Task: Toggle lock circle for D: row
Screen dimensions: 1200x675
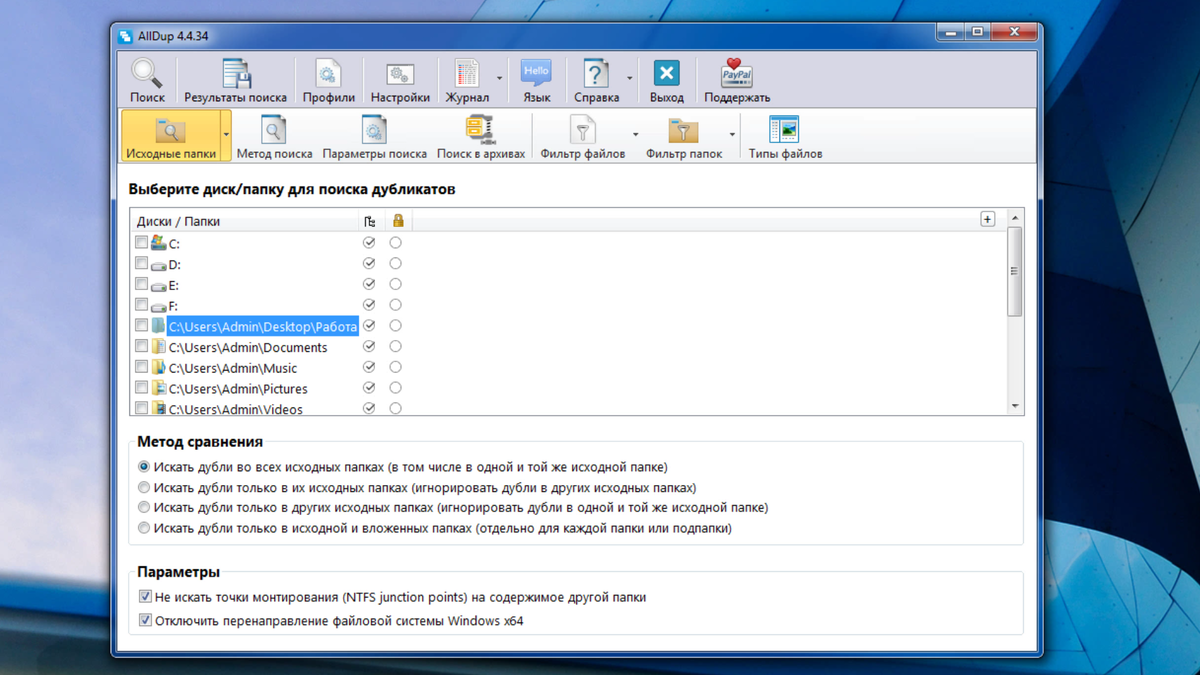Action: (396, 264)
